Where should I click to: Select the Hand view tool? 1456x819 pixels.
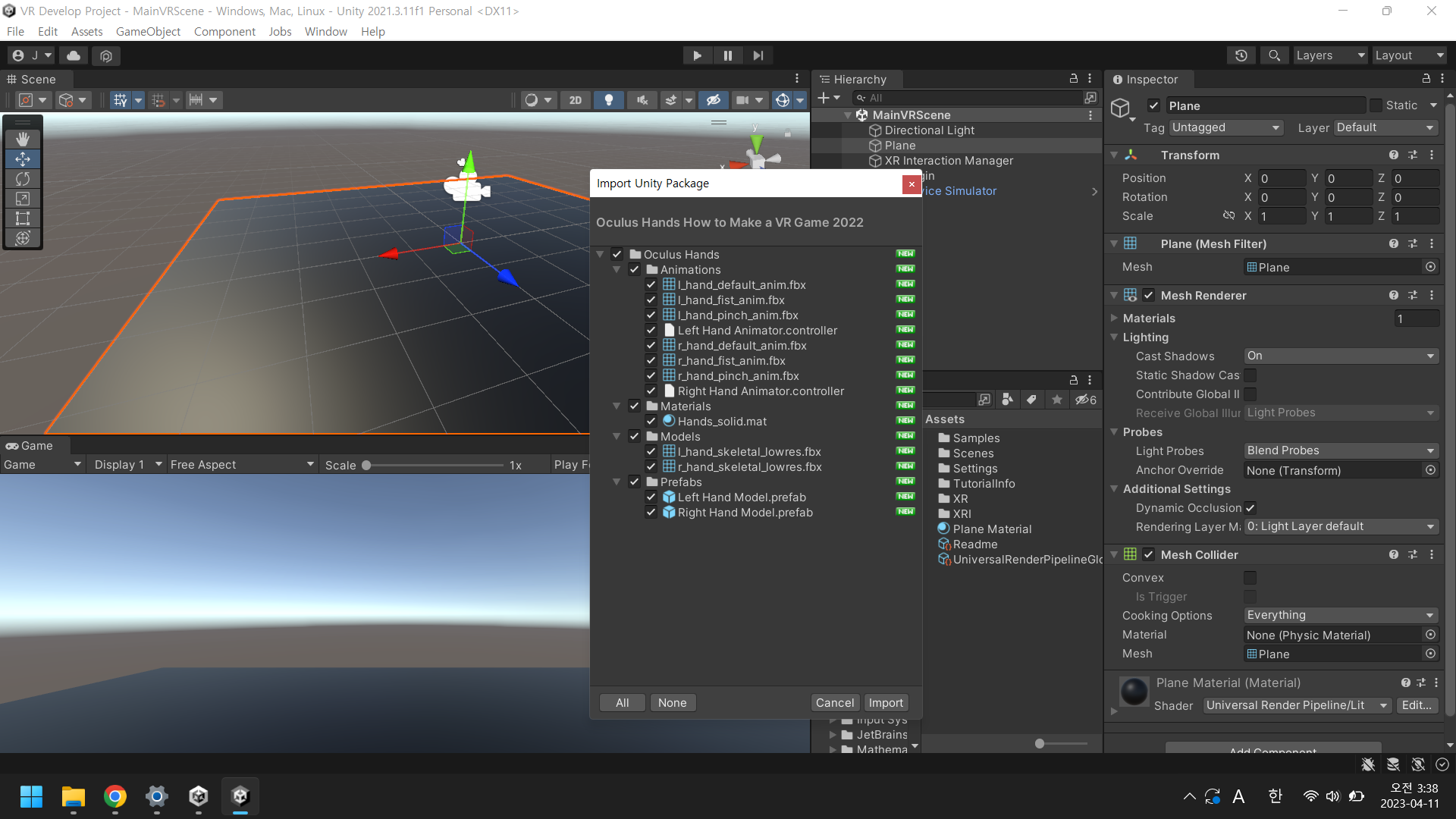pyautogui.click(x=23, y=139)
